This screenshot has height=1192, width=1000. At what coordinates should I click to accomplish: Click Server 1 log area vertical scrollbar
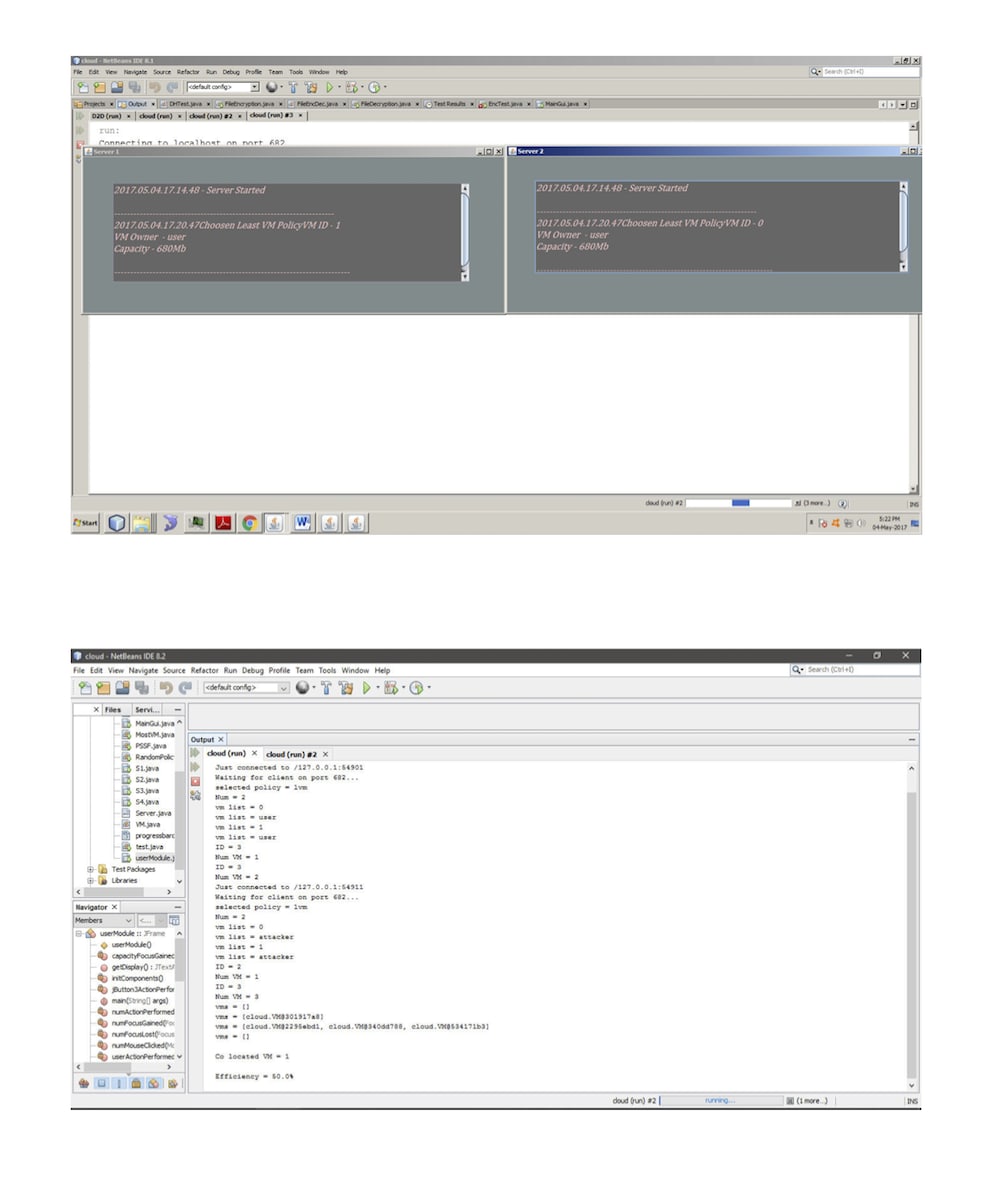(465, 233)
